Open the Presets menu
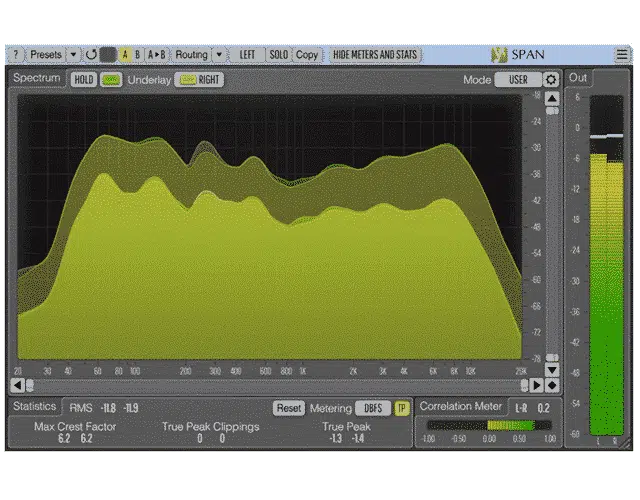Image resolution: width=640 pixels, height=500 pixels. (46, 54)
